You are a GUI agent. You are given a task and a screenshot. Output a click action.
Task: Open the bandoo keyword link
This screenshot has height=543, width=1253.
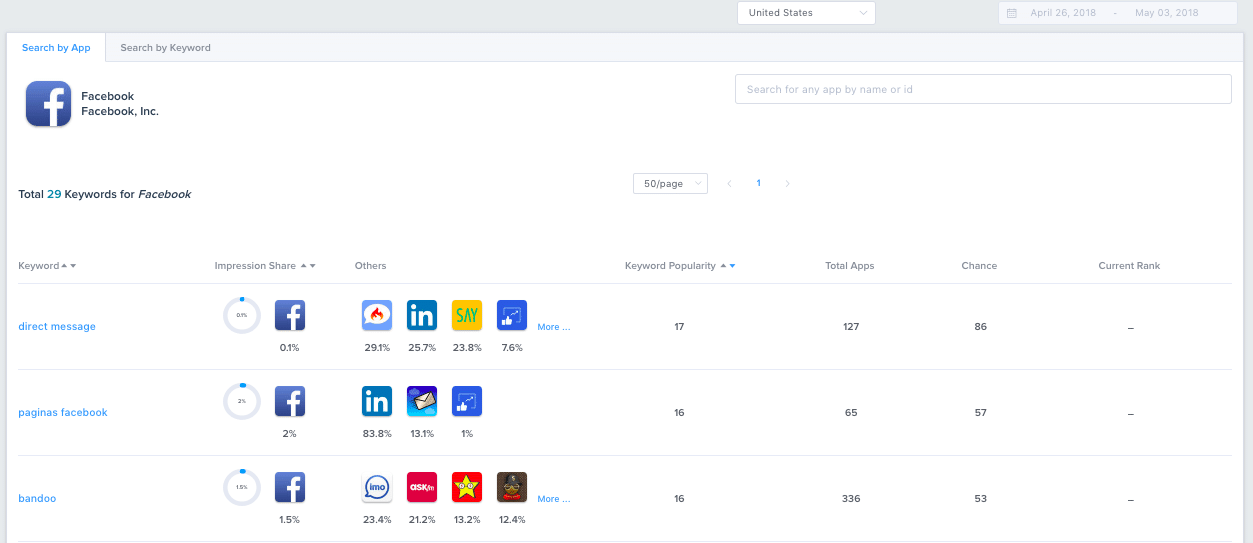(37, 499)
